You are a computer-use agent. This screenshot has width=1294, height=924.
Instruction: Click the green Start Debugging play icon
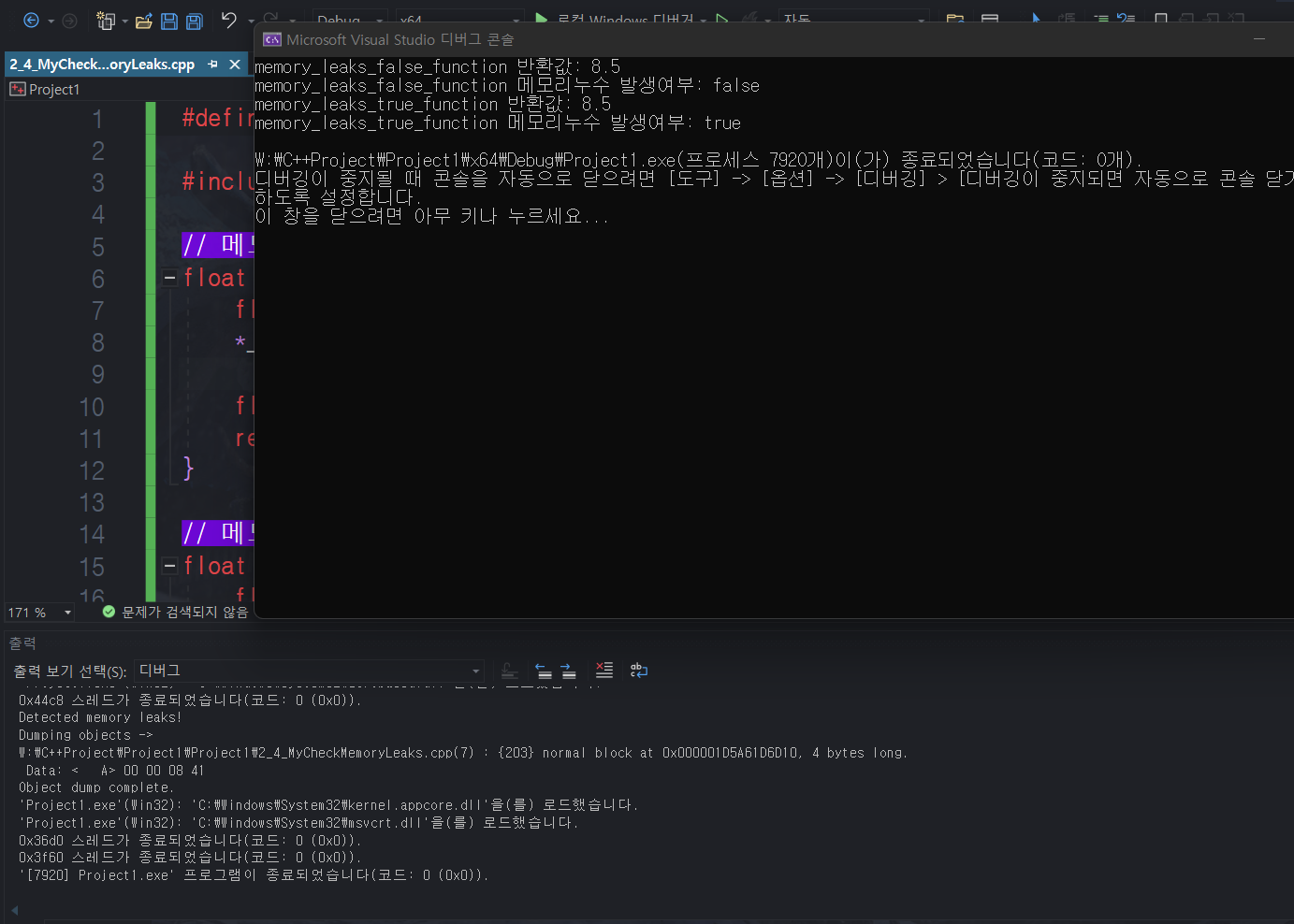tap(542, 20)
